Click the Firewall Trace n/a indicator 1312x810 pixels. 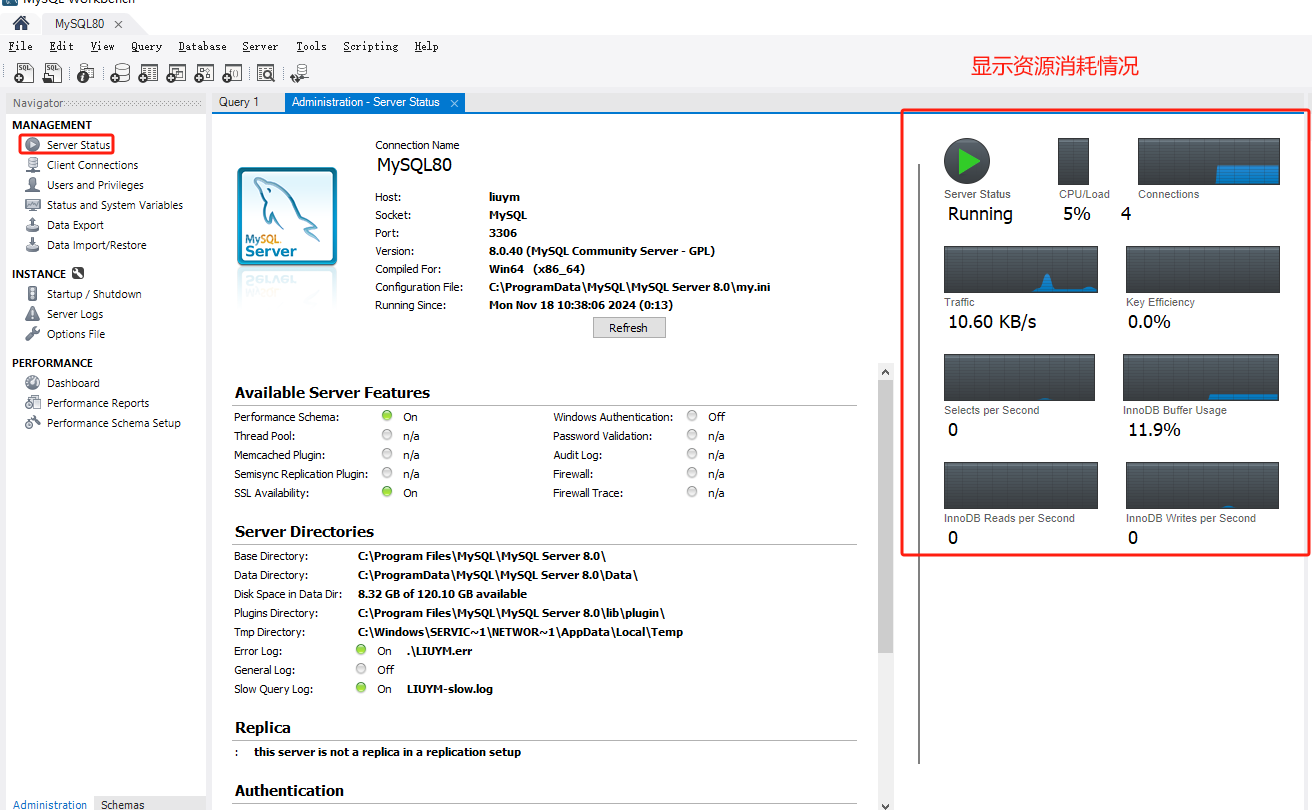693,492
